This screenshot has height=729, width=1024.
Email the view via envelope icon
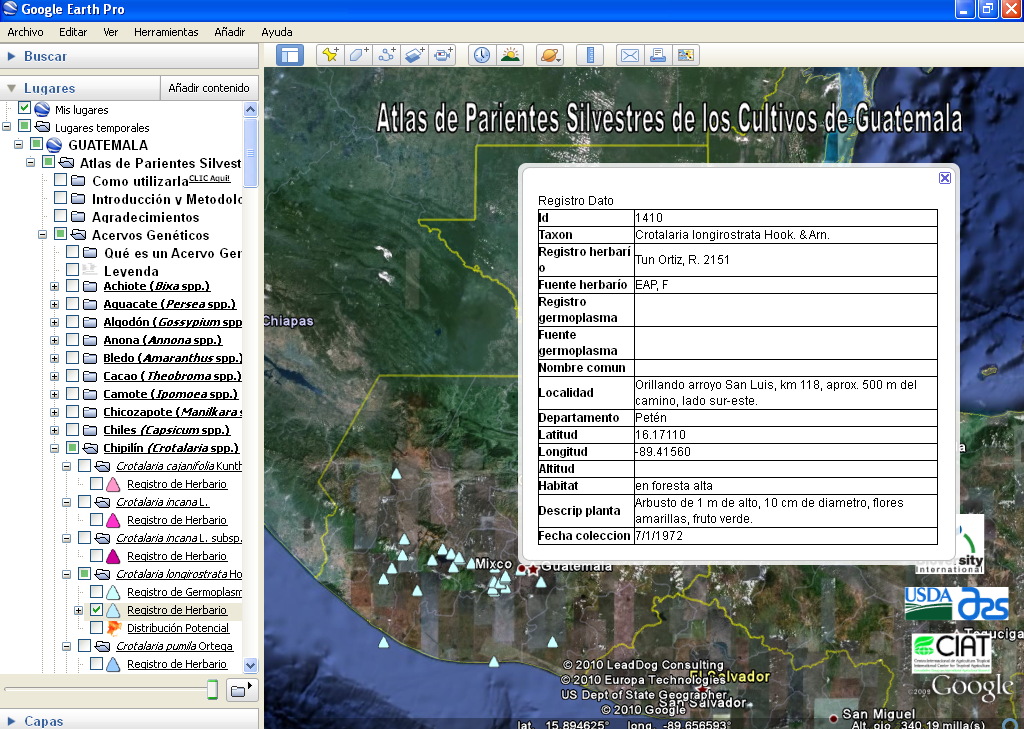coord(630,55)
